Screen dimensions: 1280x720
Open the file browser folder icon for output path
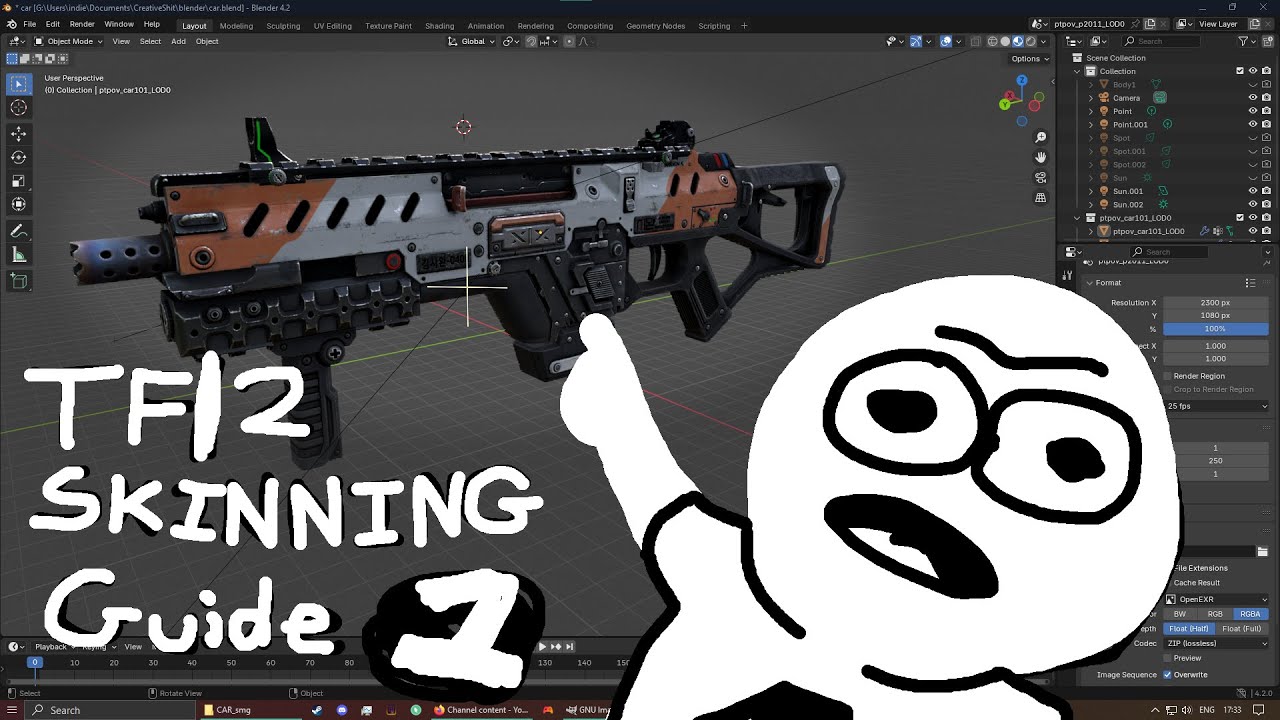pos(1263,552)
